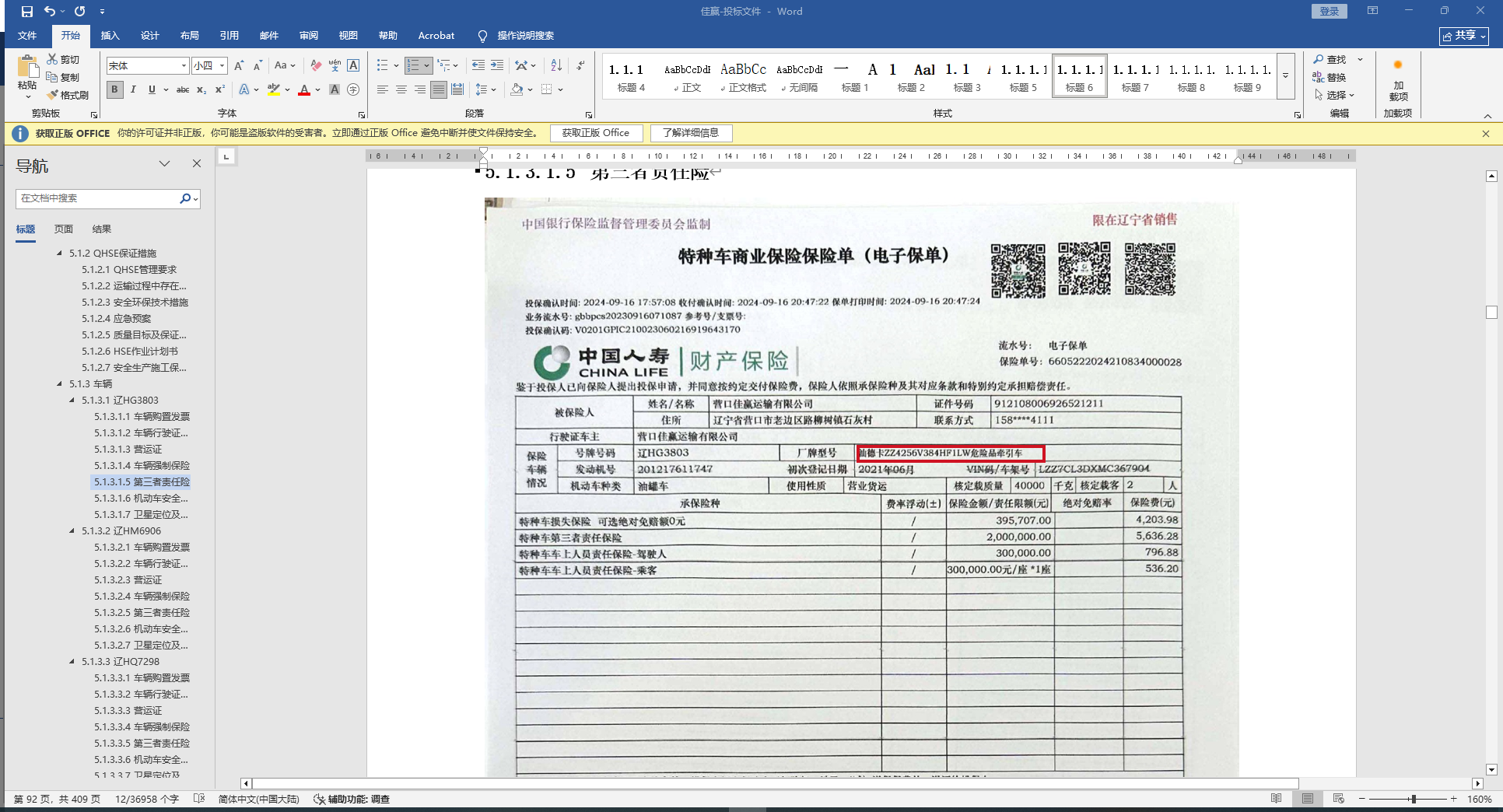Increase the font size with the grow-font icon

pyautogui.click(x=239, y=66)
